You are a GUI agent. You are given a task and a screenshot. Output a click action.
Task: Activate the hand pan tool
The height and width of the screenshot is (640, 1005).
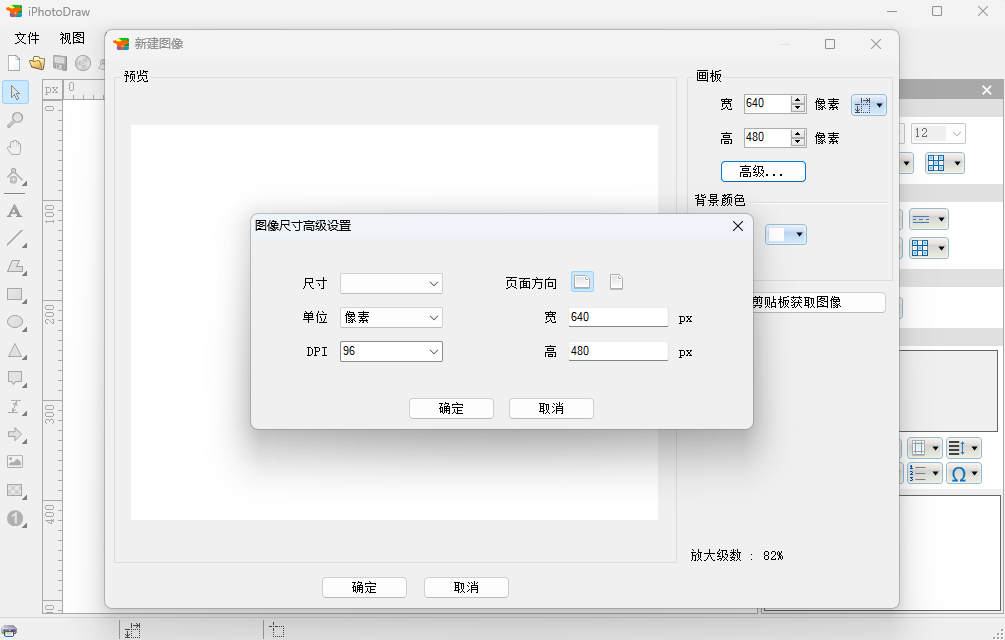(x=15, y=148)
